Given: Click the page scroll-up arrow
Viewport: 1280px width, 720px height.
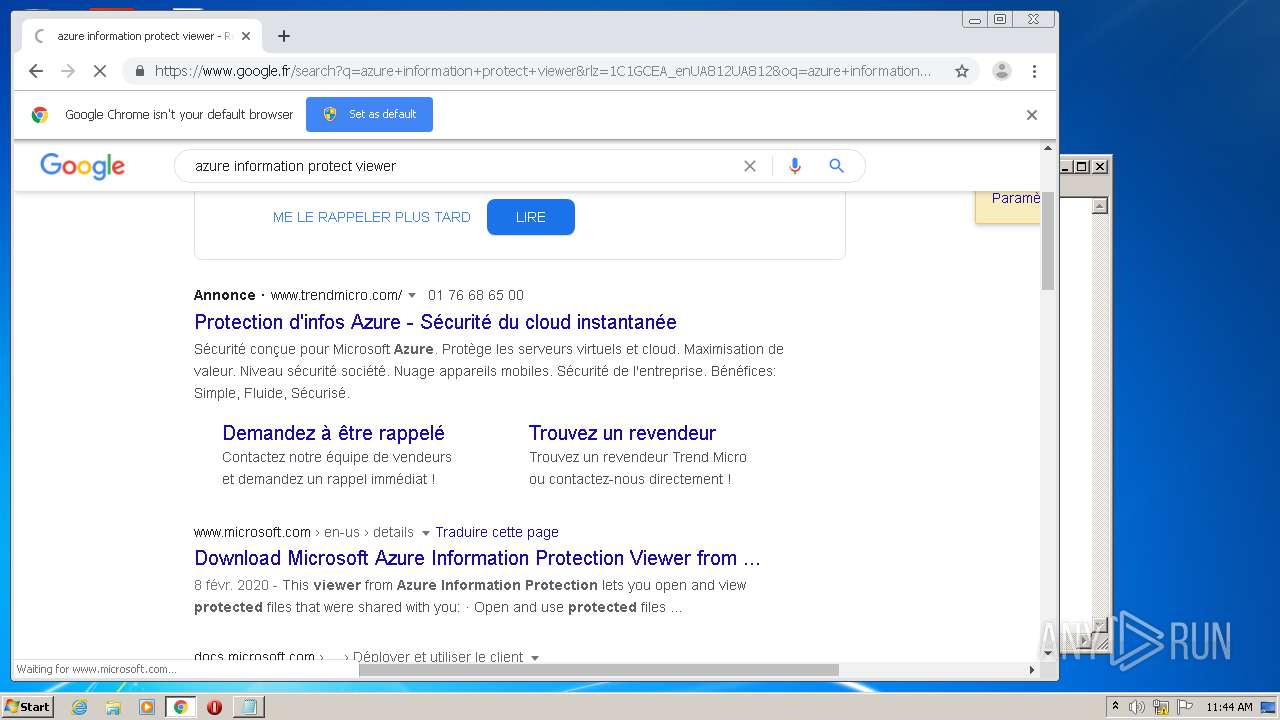Looking at the screenshot, I should click(1048, 149).
